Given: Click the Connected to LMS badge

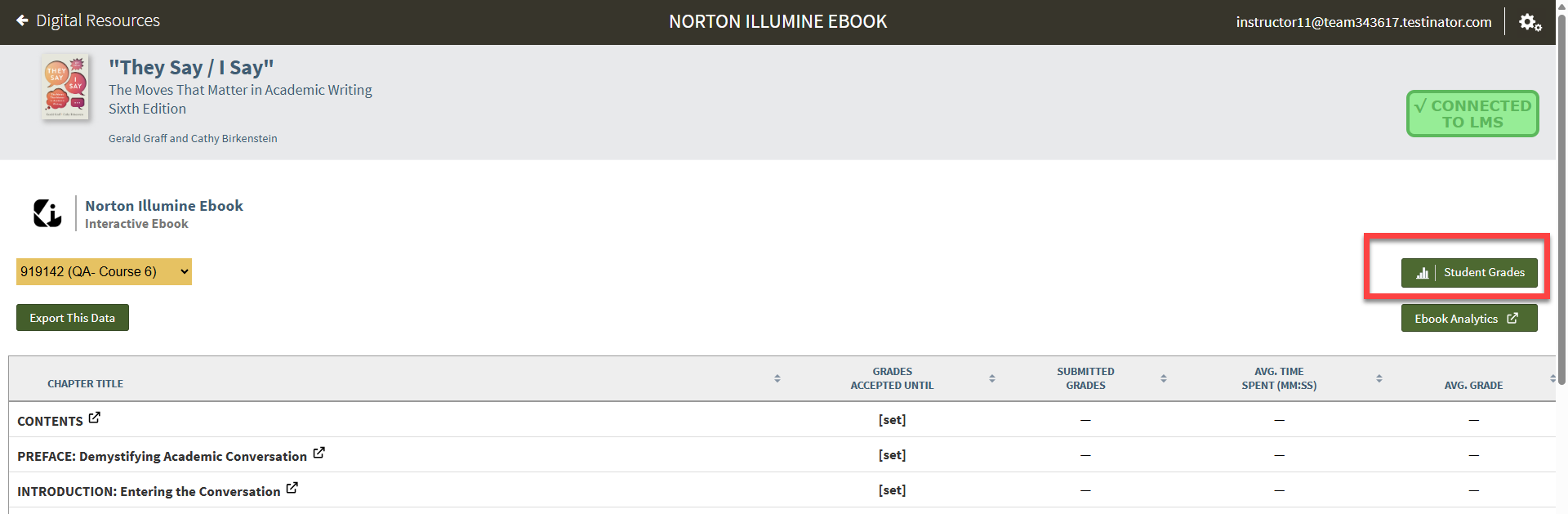Looking at the screenshot, I should [x=1472, y=114].
